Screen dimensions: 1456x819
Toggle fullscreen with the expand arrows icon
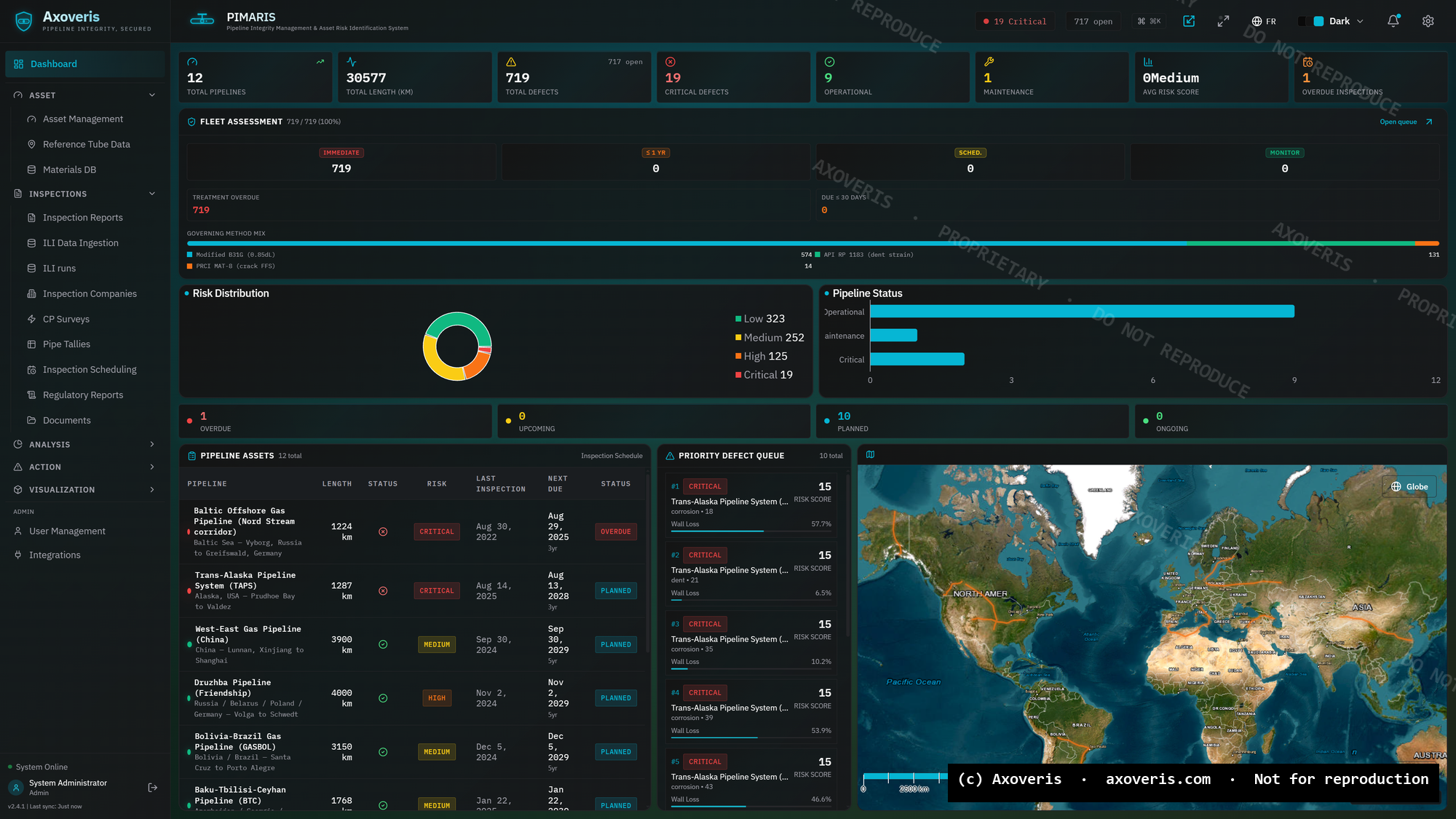pyautogui.click(x=1223, y=21)
